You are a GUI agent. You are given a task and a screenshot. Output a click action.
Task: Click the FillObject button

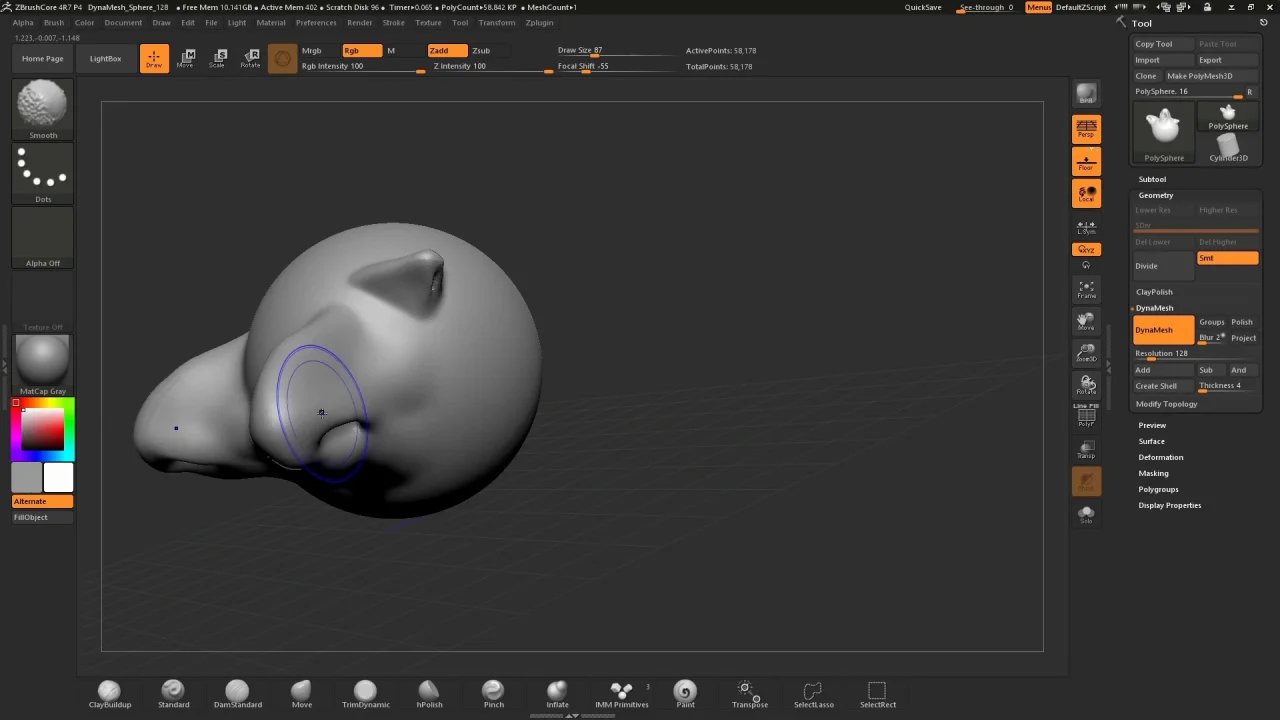(42, 517)
